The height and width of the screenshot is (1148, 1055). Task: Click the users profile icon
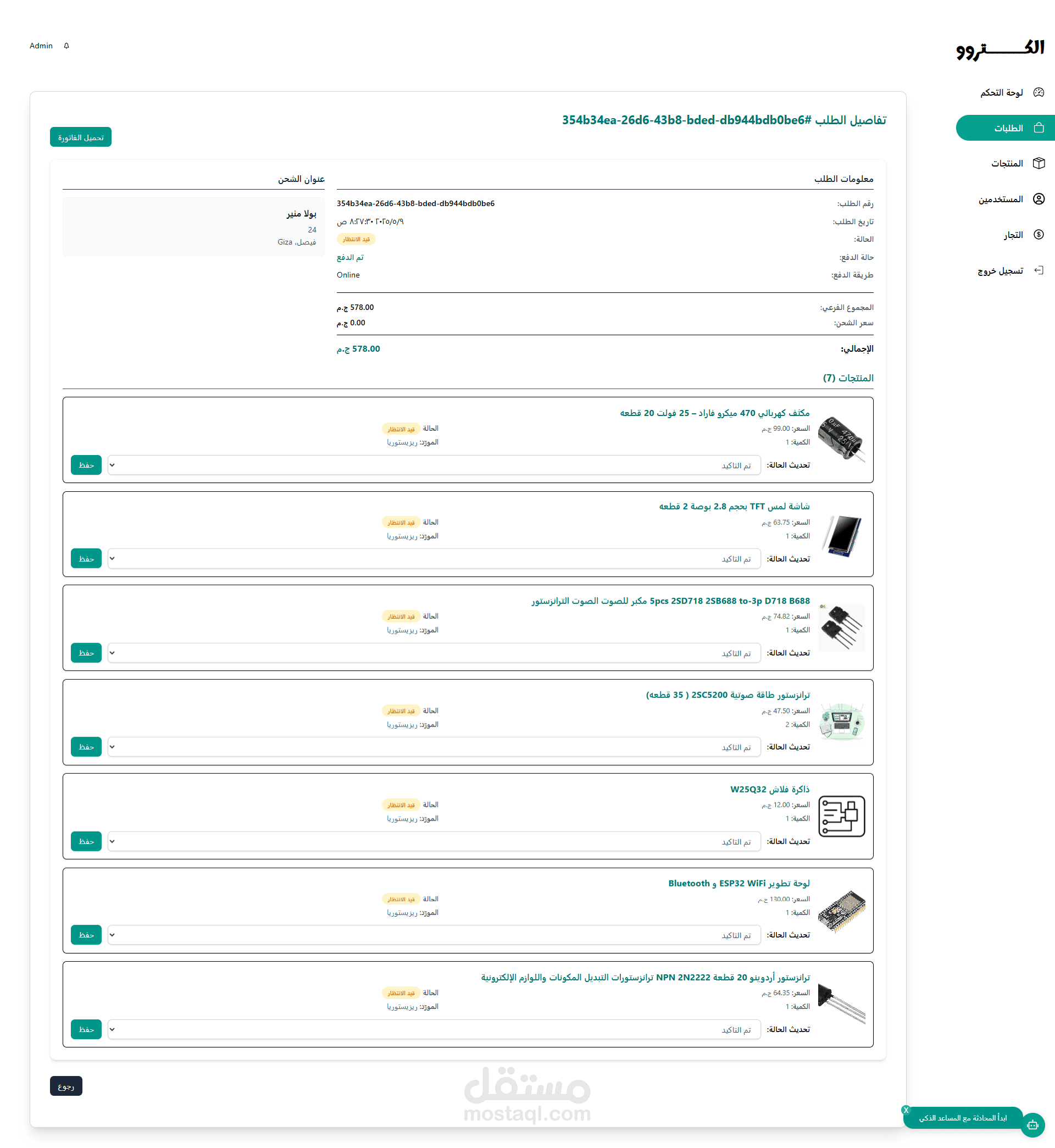[x=1039, y=198]
